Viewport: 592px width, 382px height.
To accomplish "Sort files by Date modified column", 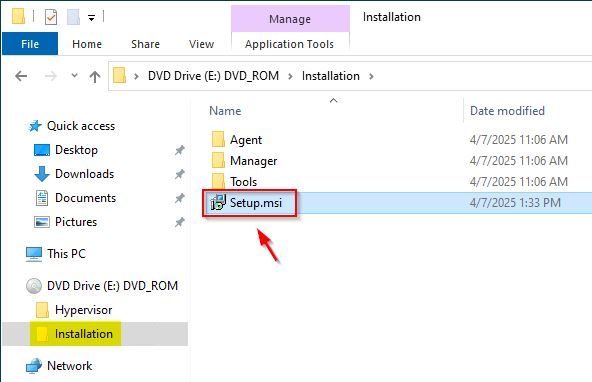I will coord(507,111).
